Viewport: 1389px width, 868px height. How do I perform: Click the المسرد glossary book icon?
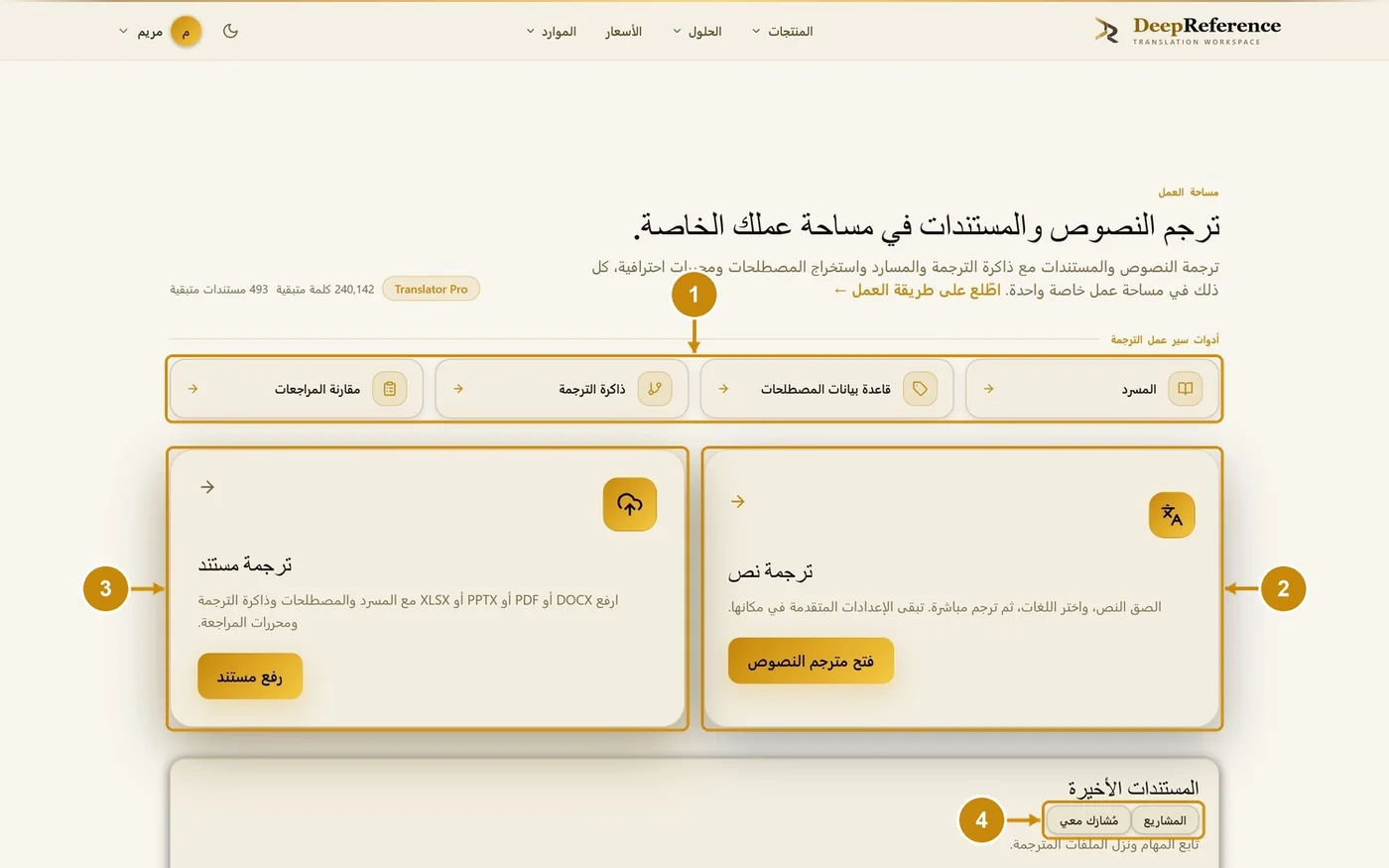(x=1185, y=389)
